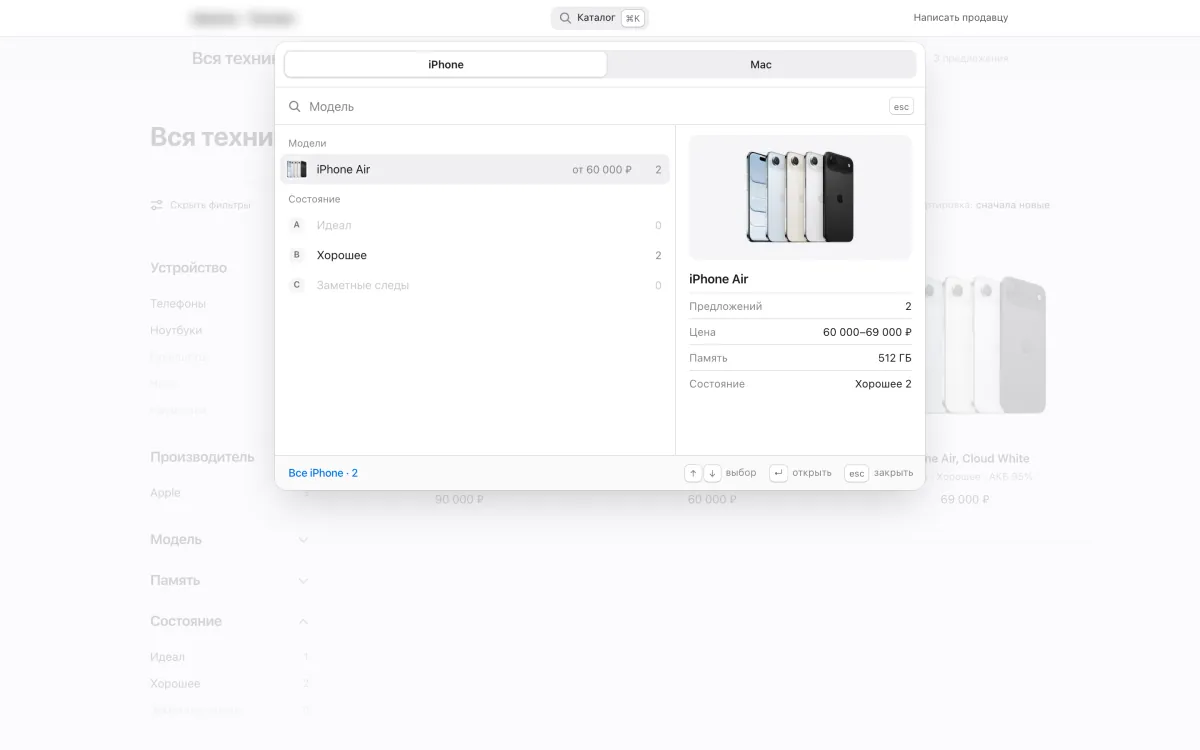This screenshot has height=750, width=1200.
Task: Click the 69 000 ₽ price in background
Action: (964, 499)
